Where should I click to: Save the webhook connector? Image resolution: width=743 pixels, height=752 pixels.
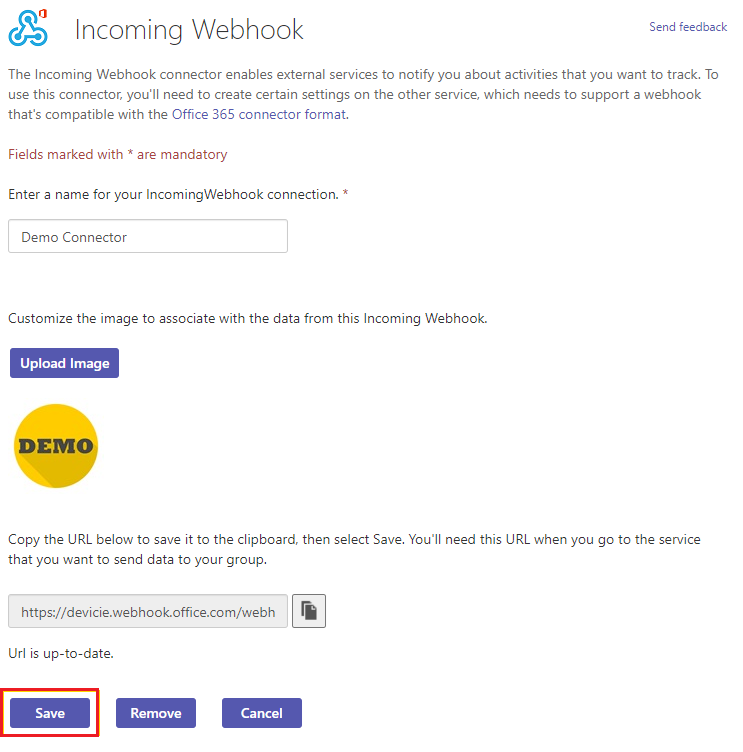(x=50, y=713)
